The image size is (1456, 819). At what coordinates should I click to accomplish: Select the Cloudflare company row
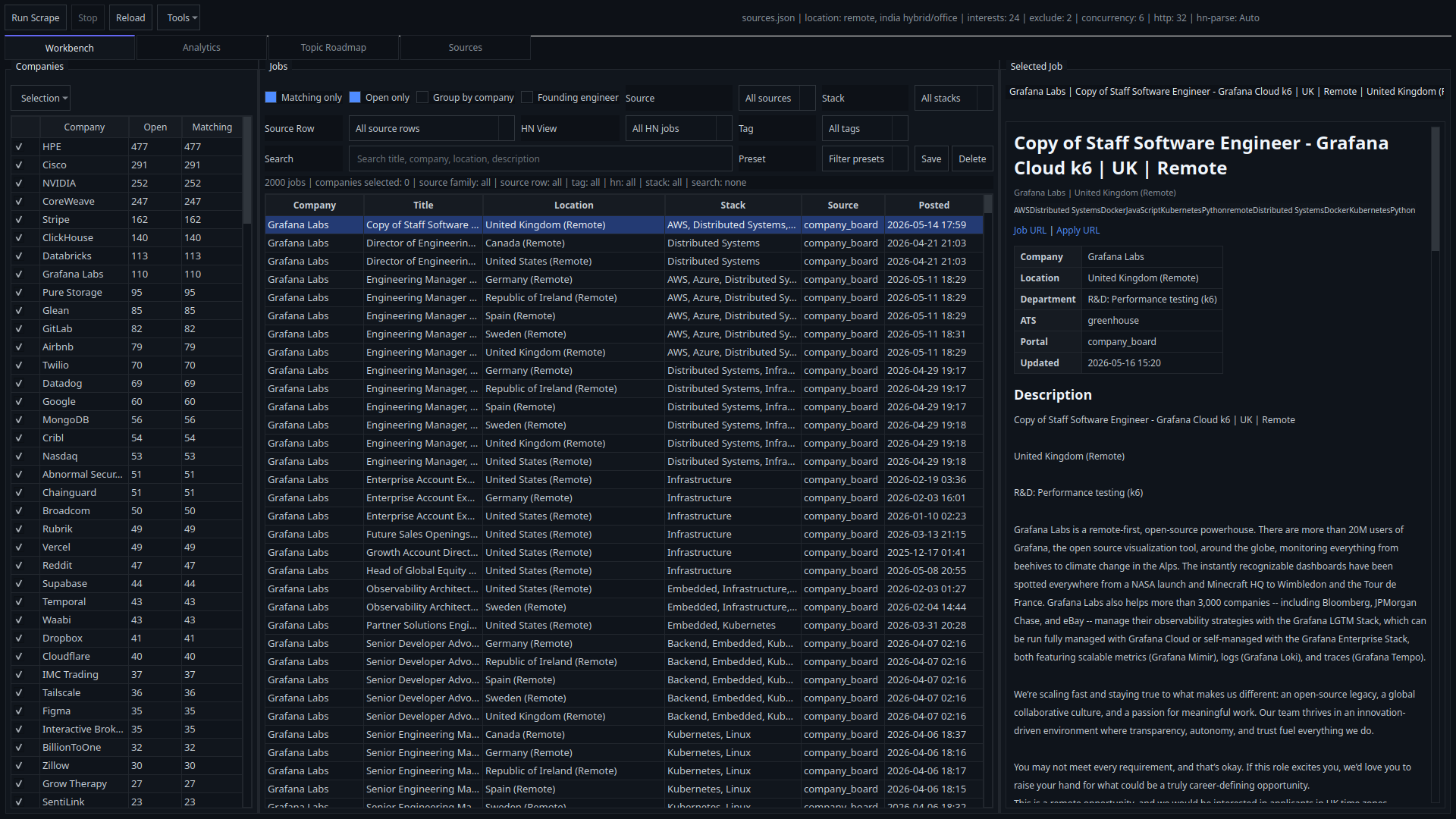coord(127,657)
